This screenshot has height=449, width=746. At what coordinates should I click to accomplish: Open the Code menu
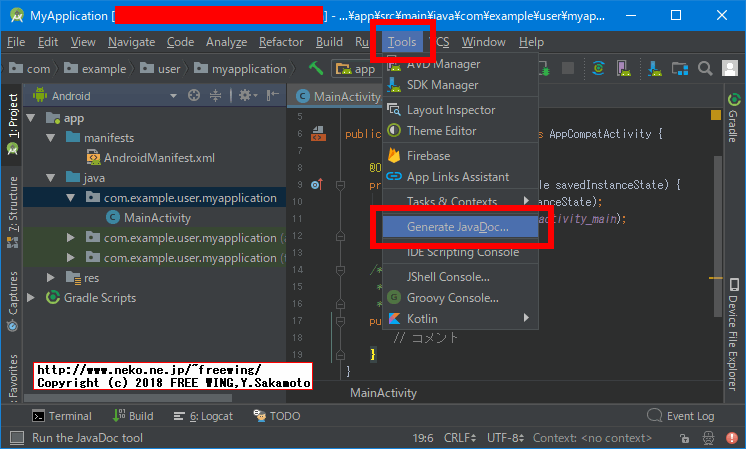tap(180, 42)
